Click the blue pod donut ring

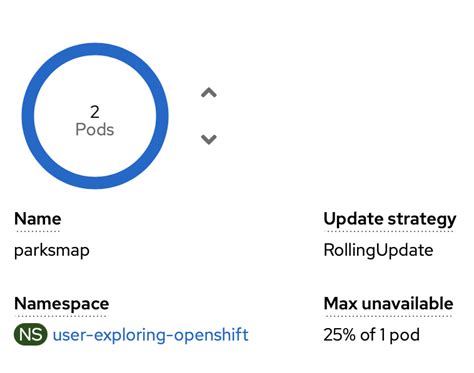[95, 49]
